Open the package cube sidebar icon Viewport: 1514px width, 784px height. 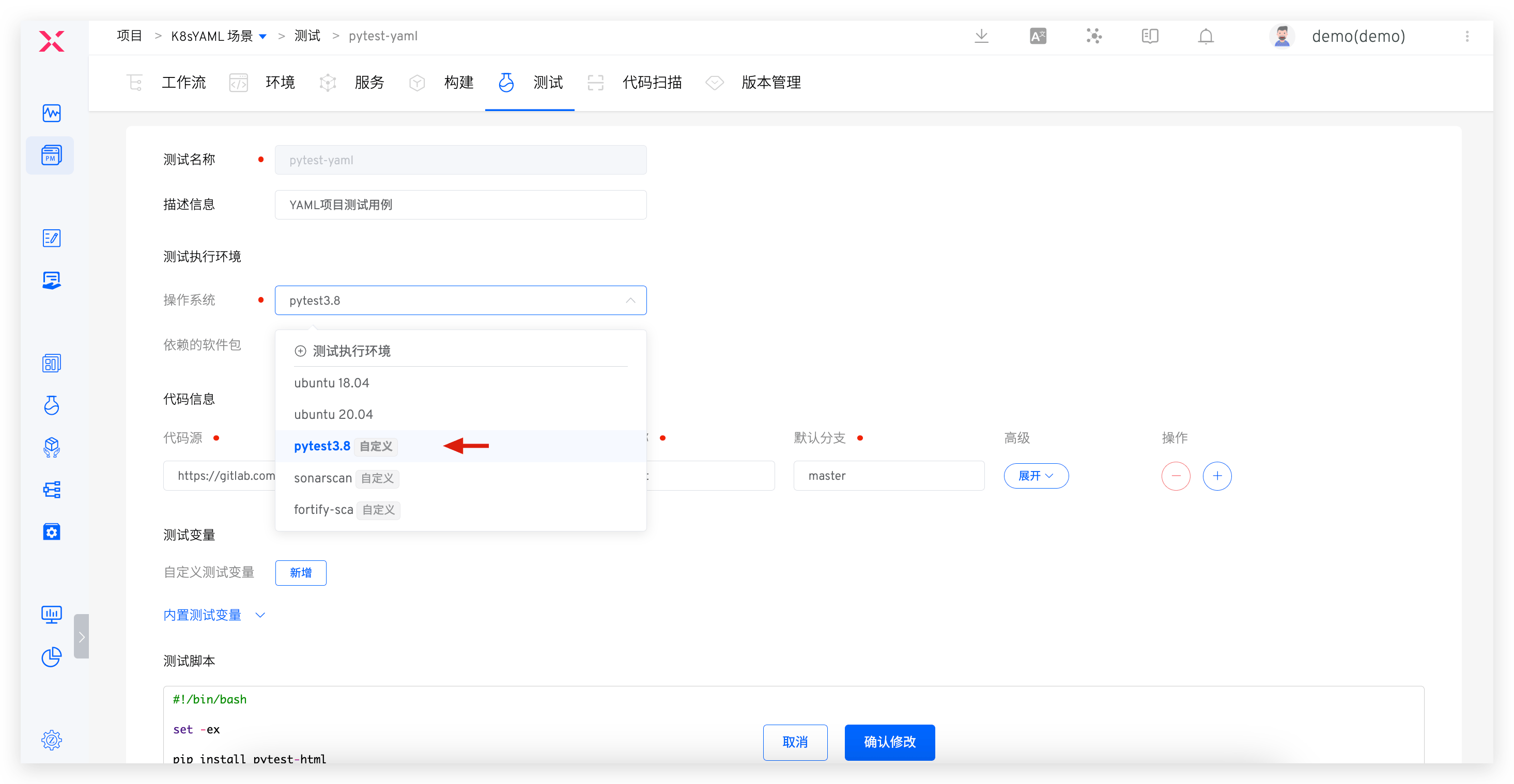(x=51, y=447)
